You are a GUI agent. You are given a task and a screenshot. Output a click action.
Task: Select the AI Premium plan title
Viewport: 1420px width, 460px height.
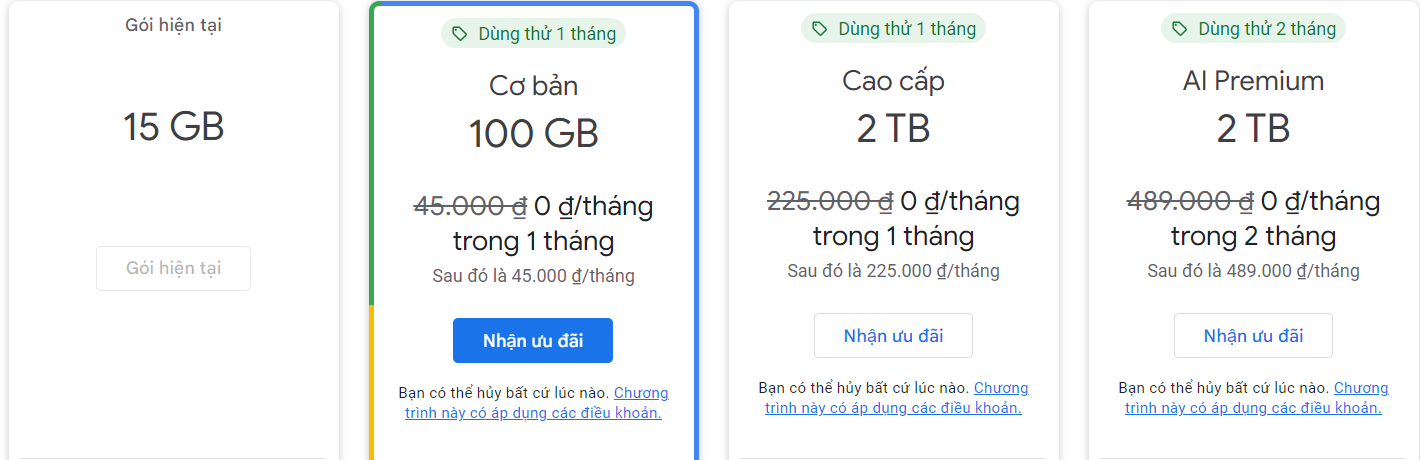(1253, 81)
